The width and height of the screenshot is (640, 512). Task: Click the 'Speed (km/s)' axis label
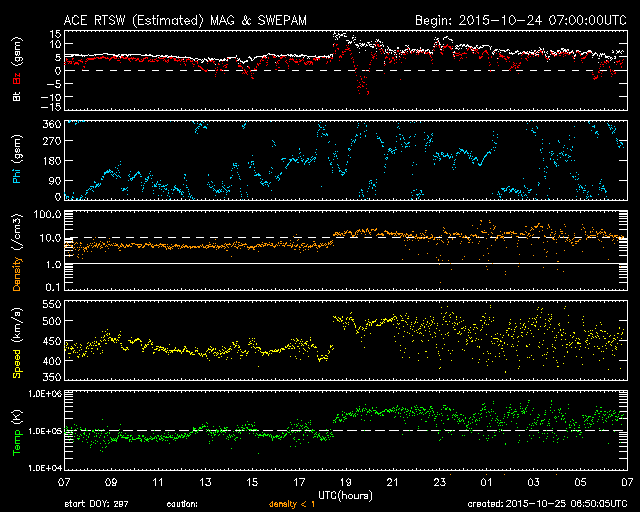[17, 343]
